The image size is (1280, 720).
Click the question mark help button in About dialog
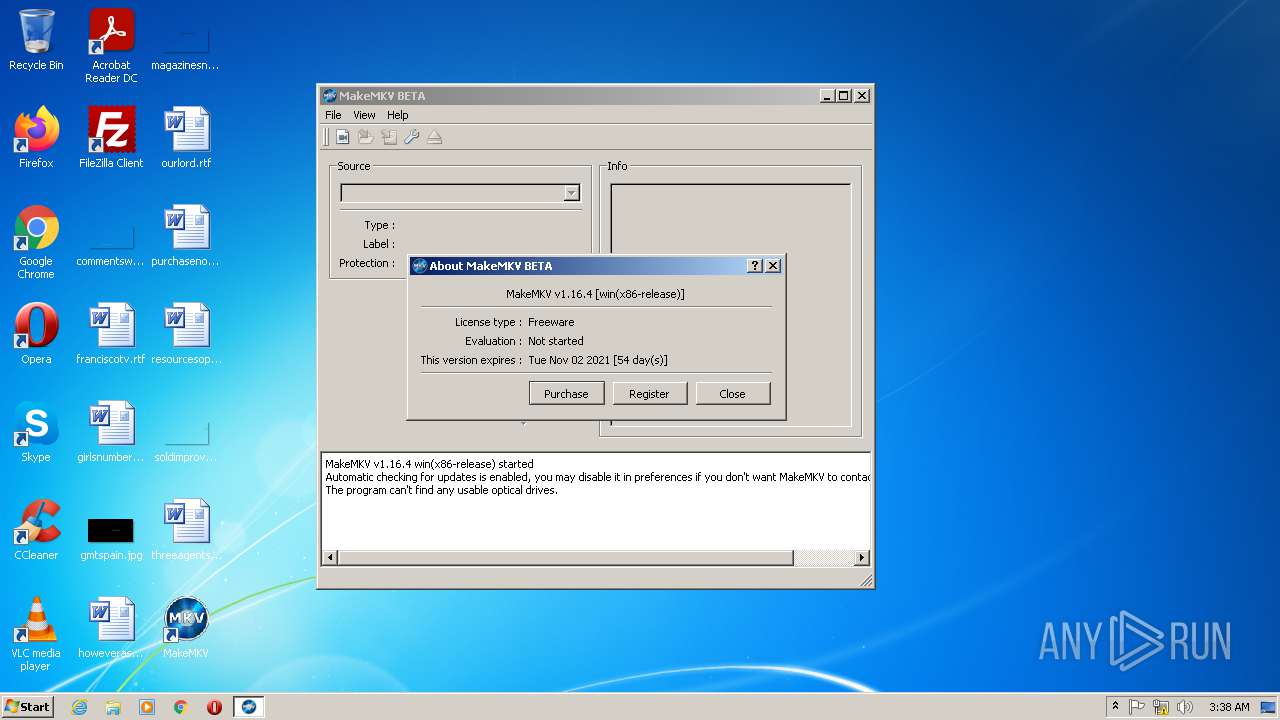click(x=755, y=266)
